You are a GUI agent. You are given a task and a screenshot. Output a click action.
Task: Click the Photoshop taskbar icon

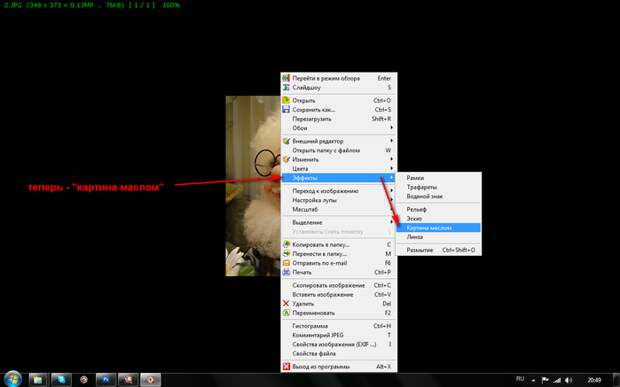(106, 379)
